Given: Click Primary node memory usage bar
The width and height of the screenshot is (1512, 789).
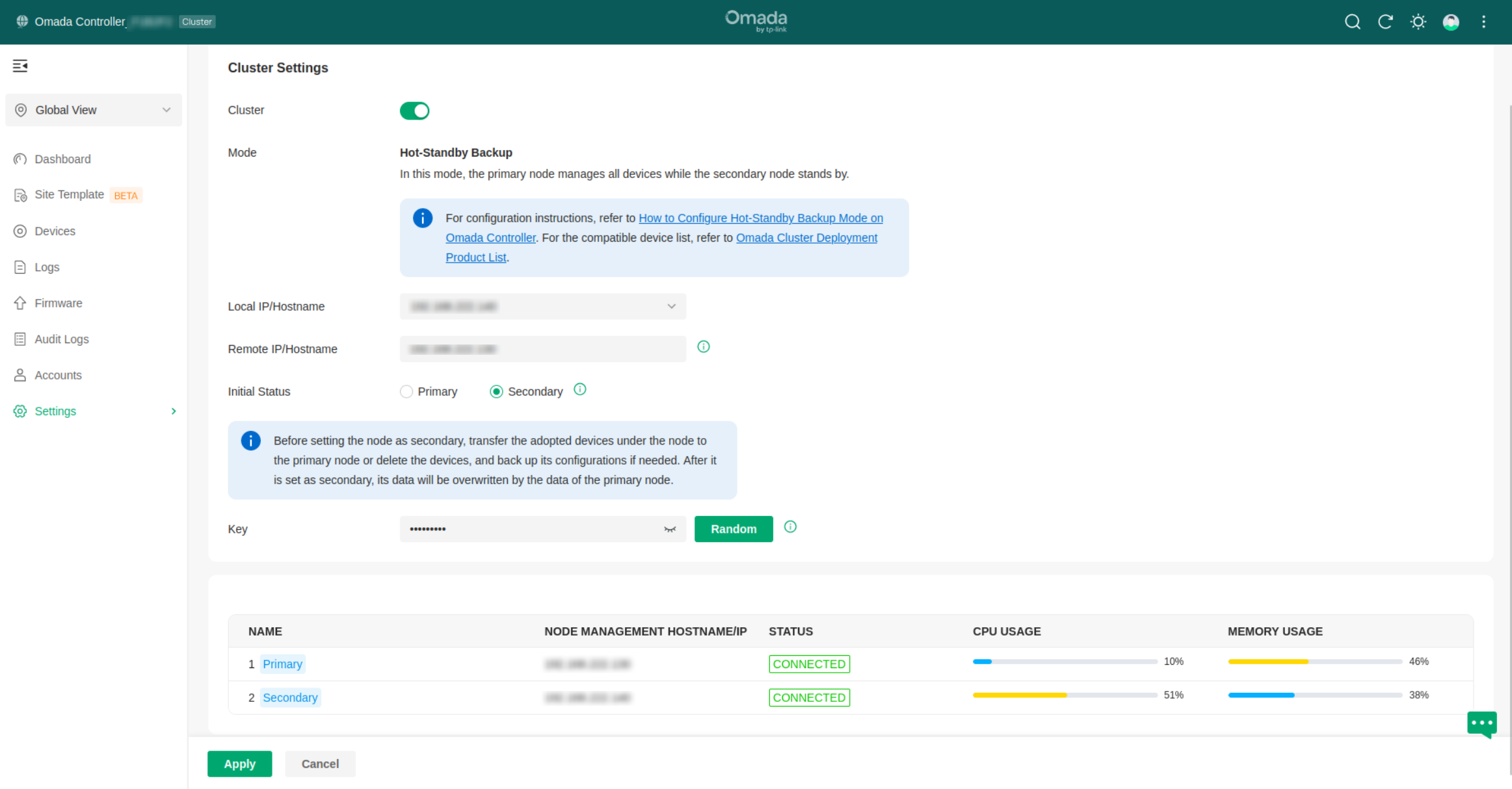Looking at the screenshot, I should (x=1315, y=662).
